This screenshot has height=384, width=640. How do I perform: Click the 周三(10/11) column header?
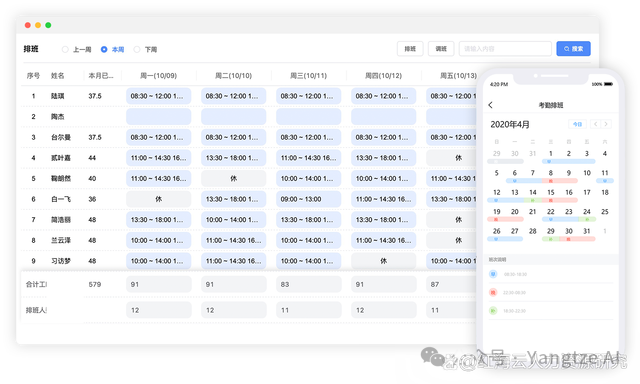[x=308, y=75]
